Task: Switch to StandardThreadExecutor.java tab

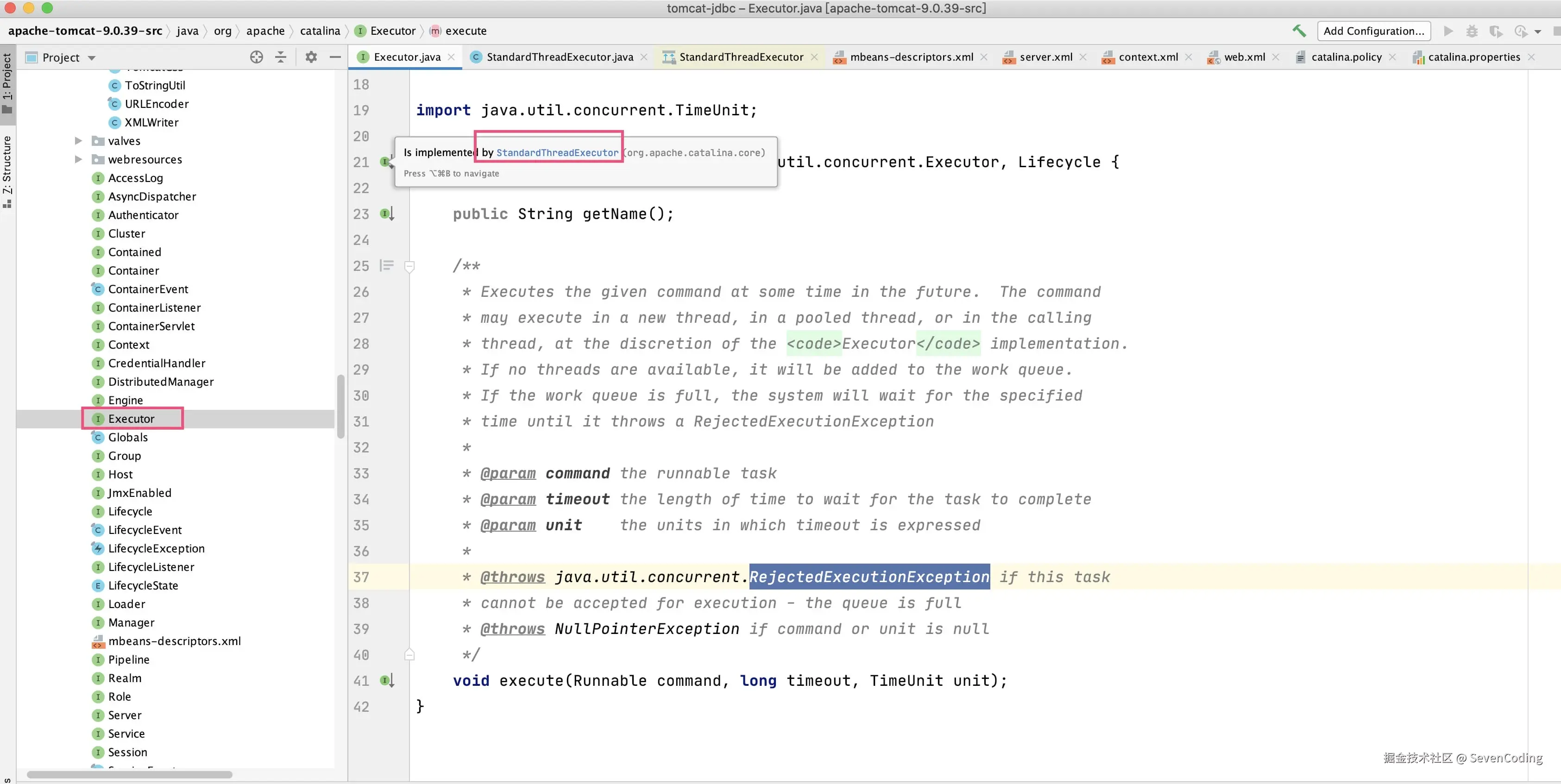Action: [559, 57]
